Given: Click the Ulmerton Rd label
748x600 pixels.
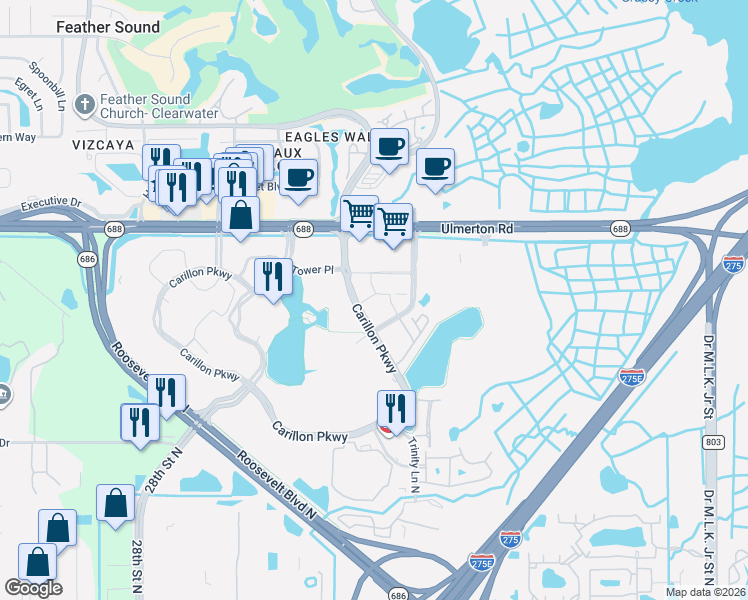Looking at the screenshot, I should (x=477, y=229).
